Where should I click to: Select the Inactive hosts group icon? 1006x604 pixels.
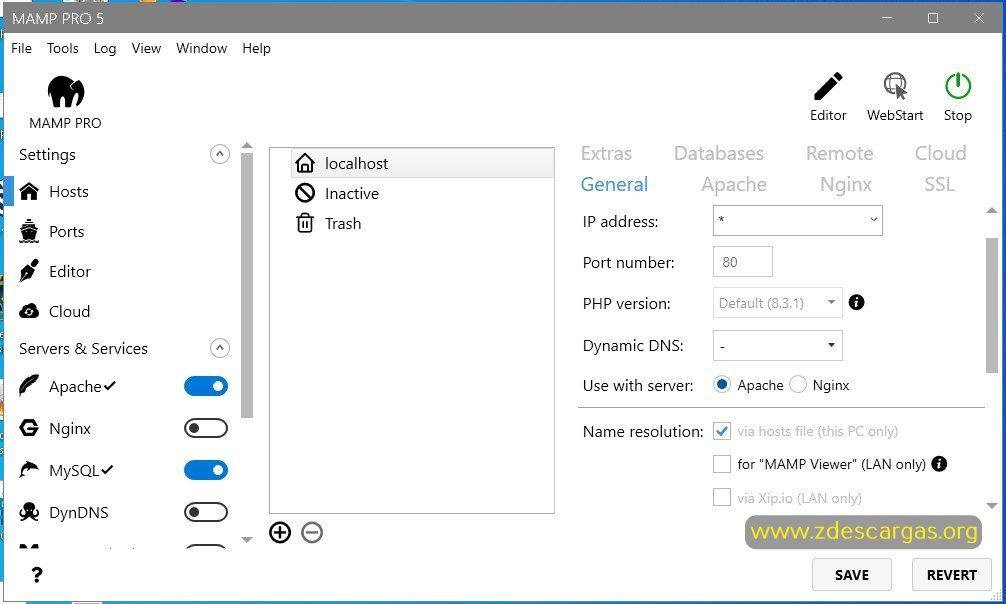coord(305,193)
